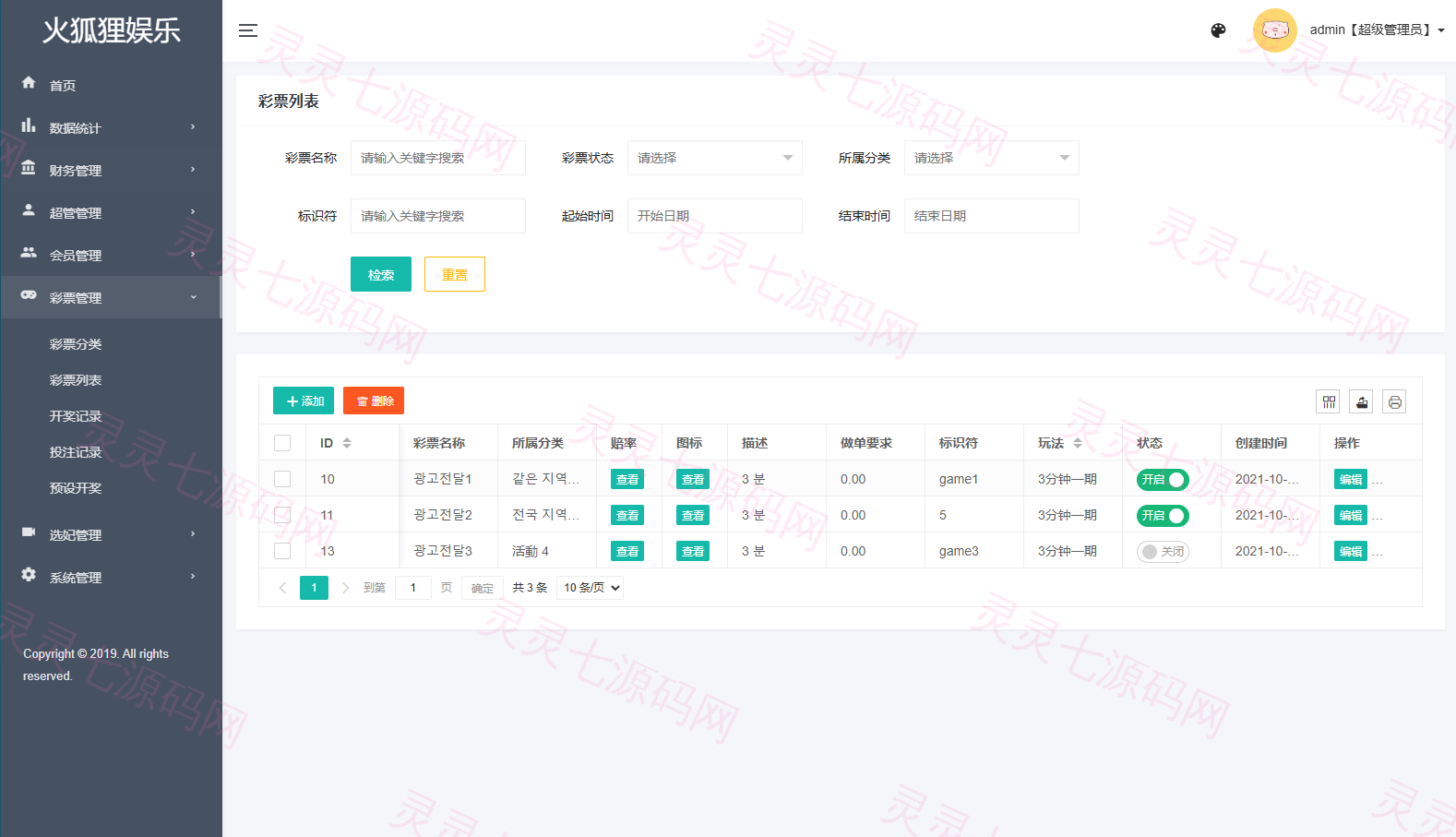Screen dimensions: 1456x837
Task: Change the 10 条/页 page size selector
Action: point(591,588)
